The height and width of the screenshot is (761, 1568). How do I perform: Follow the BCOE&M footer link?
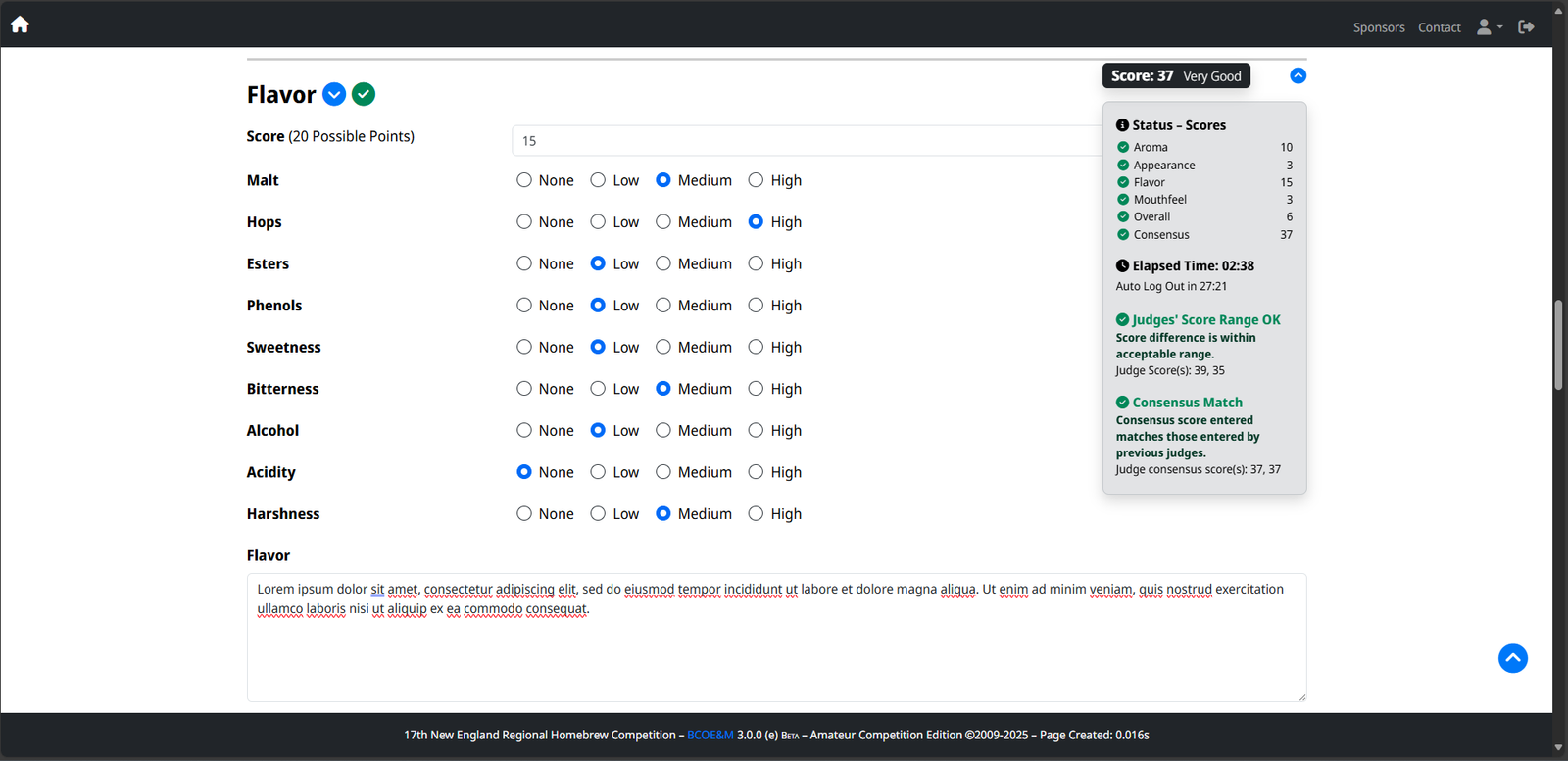(x=710, y=735)
